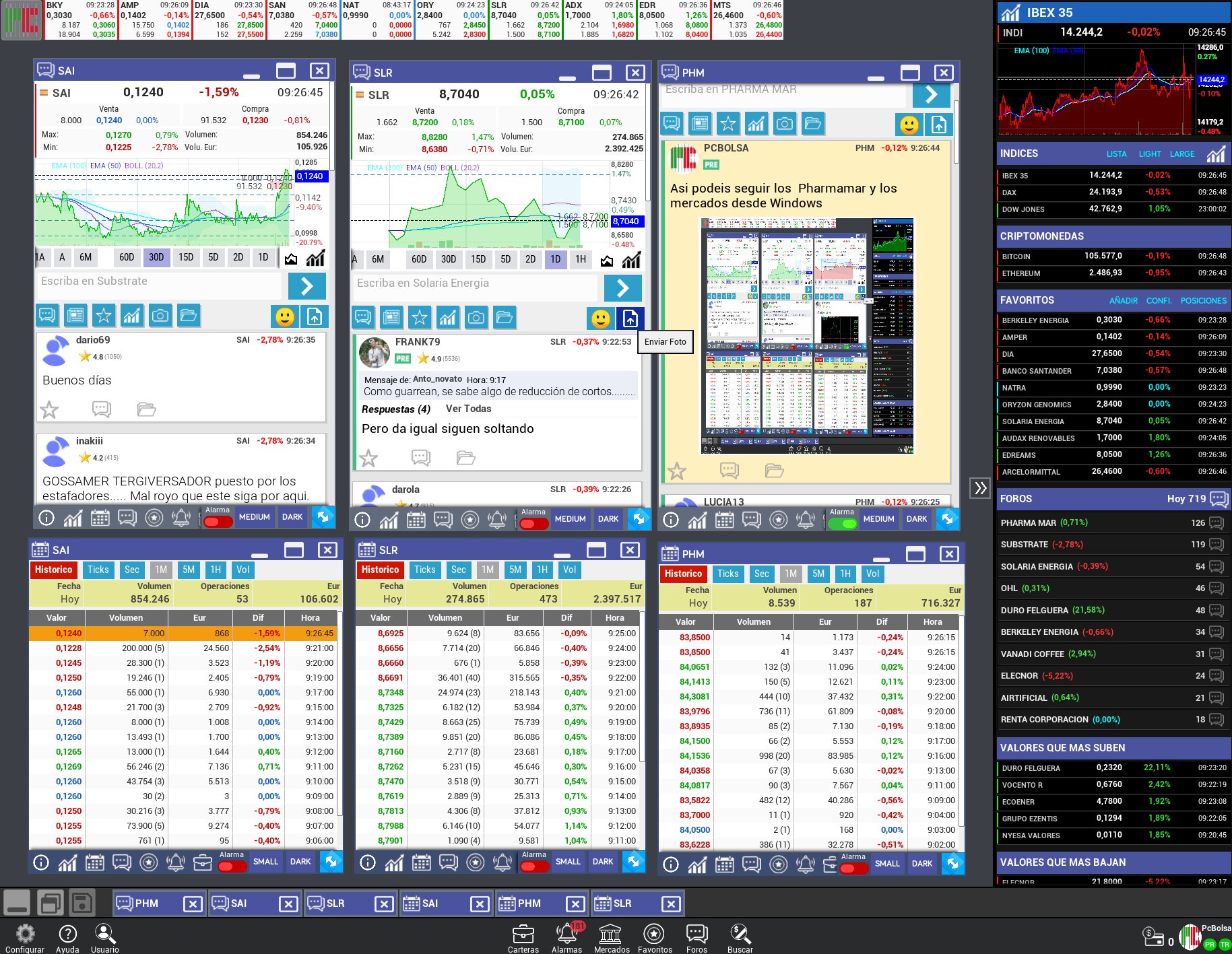Click favorite star icon in SLR chat toolbar
The image size is (1232, 954).
pyautogui.click(x=420, y=317)
